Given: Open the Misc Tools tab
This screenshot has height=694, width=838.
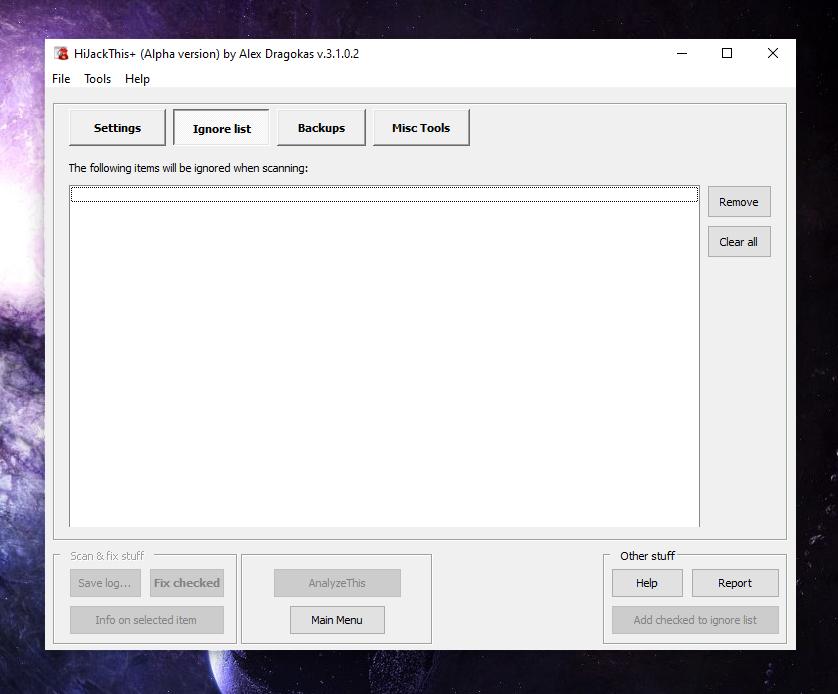Looking at the screenshot, I should tap(421, 128).
